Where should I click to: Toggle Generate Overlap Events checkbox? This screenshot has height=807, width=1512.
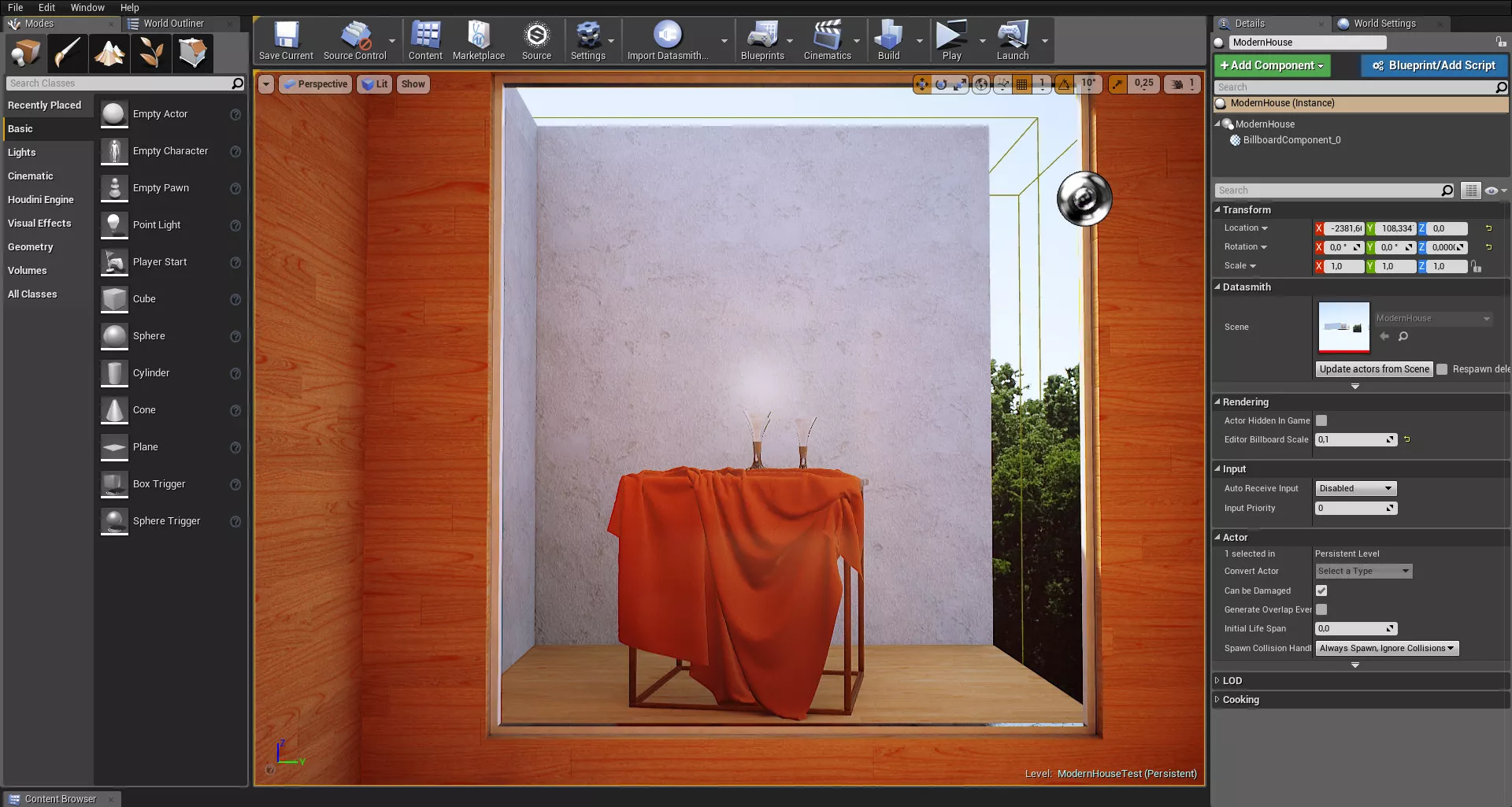(x=1321, y=609)
